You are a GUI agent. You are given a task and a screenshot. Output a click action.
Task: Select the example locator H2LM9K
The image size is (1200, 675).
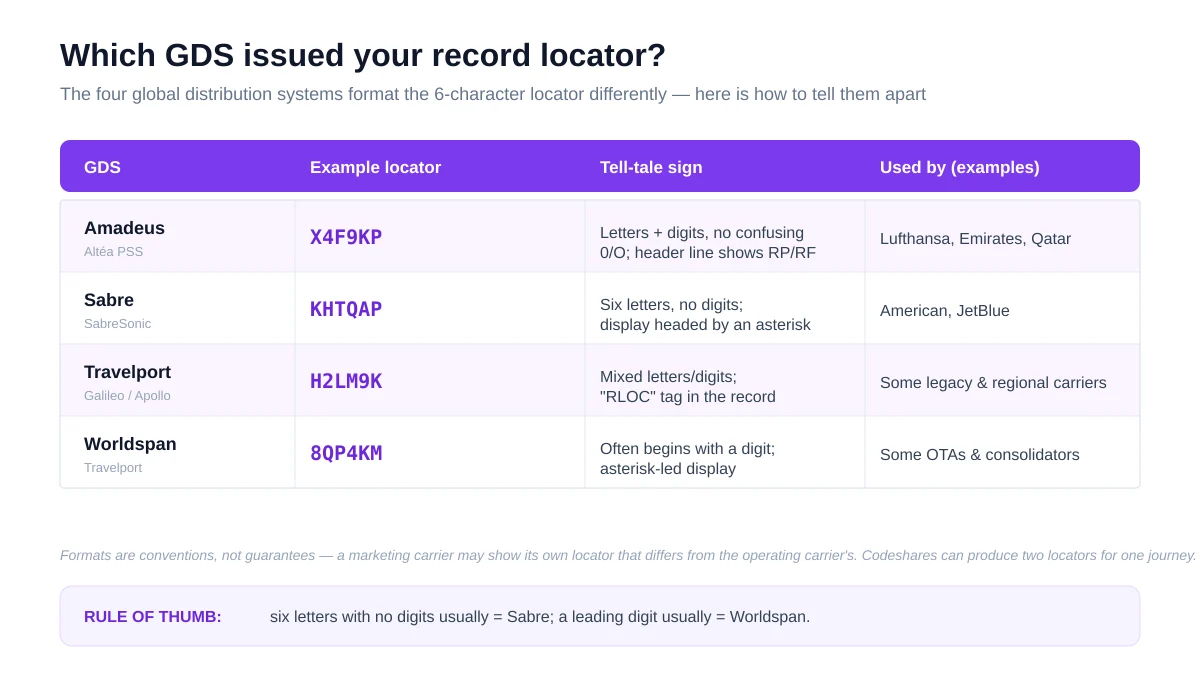click(x=346, y=381)
